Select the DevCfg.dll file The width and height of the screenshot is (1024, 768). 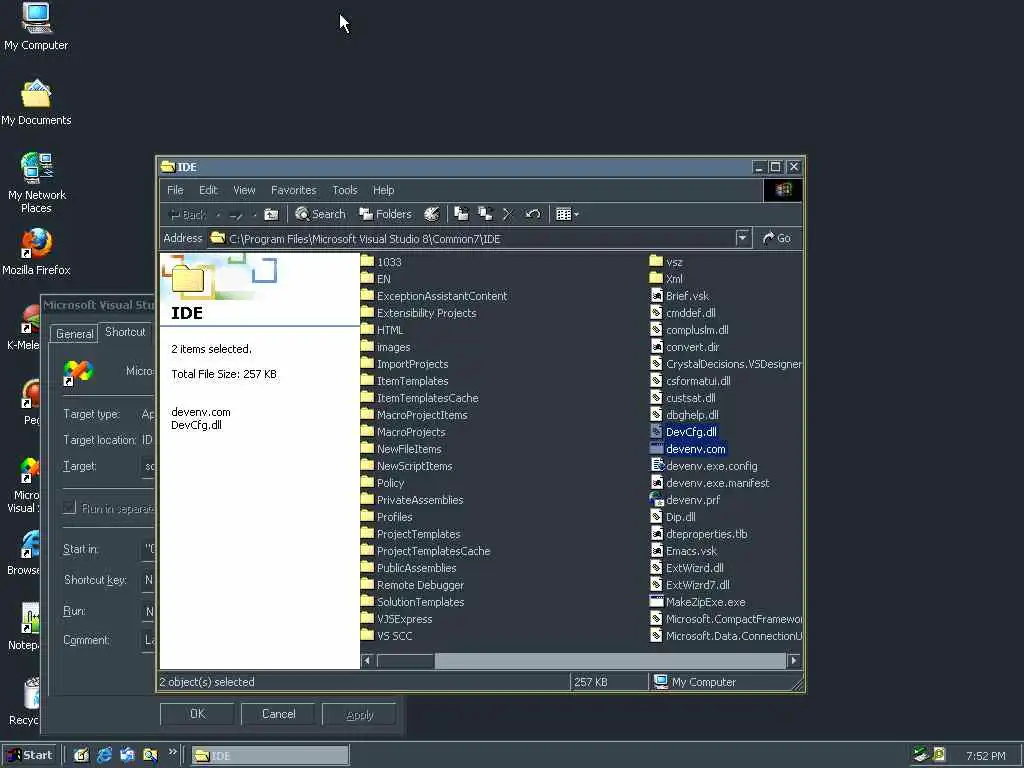684,432
